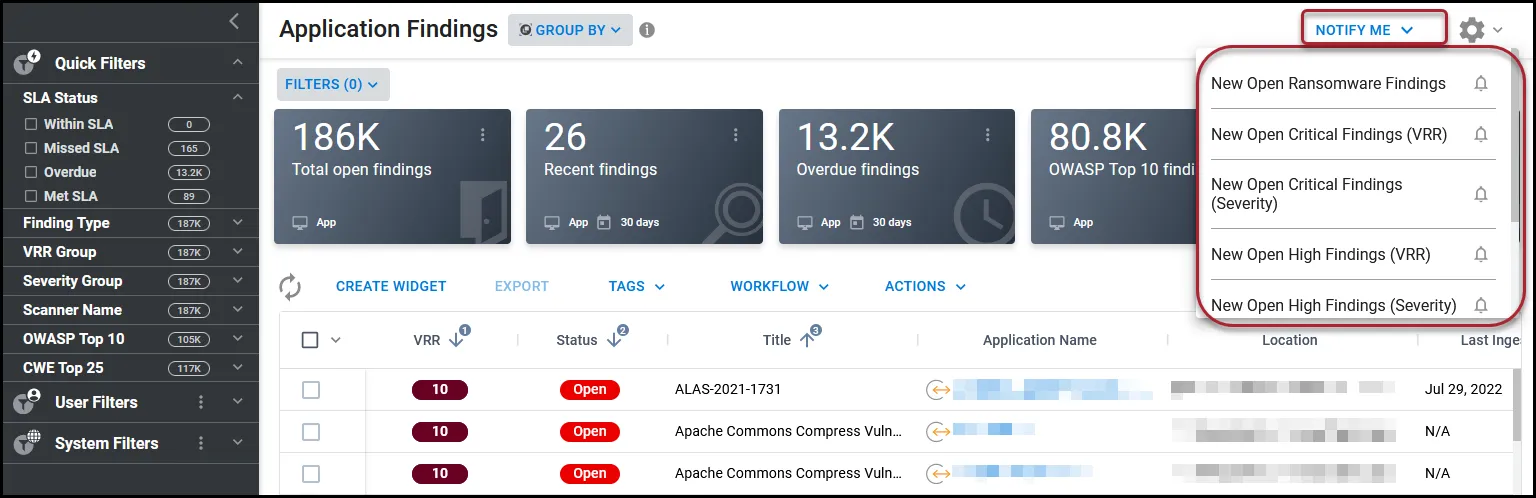Click bell for New Open Critical Findings (VRR)
This screenshot has height=498, width=1536.
1481,134
